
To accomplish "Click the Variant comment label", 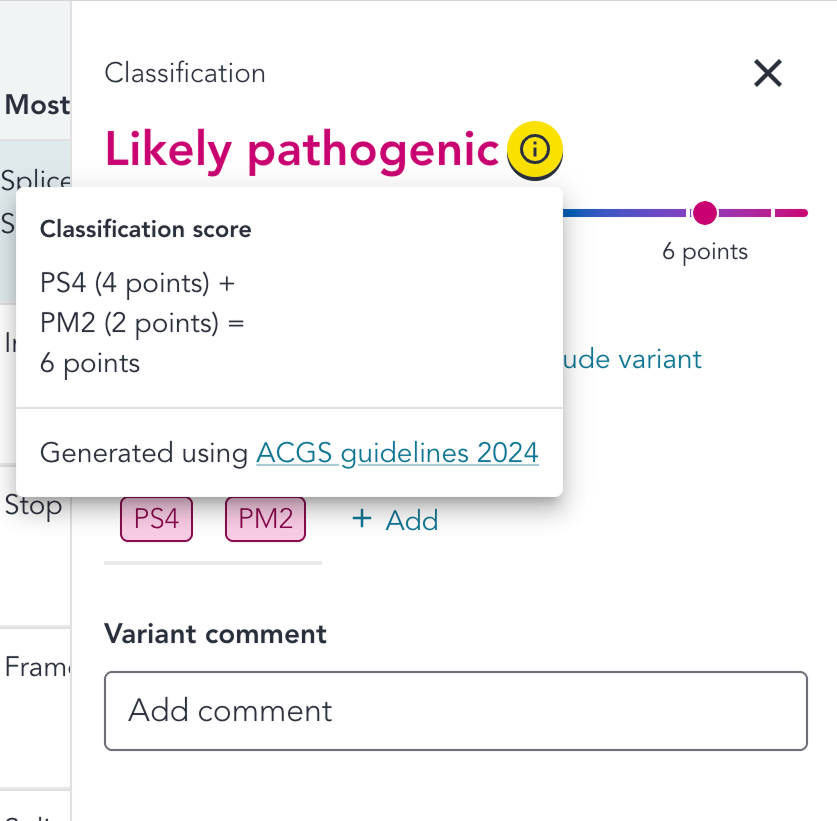I will coord(215,634).
